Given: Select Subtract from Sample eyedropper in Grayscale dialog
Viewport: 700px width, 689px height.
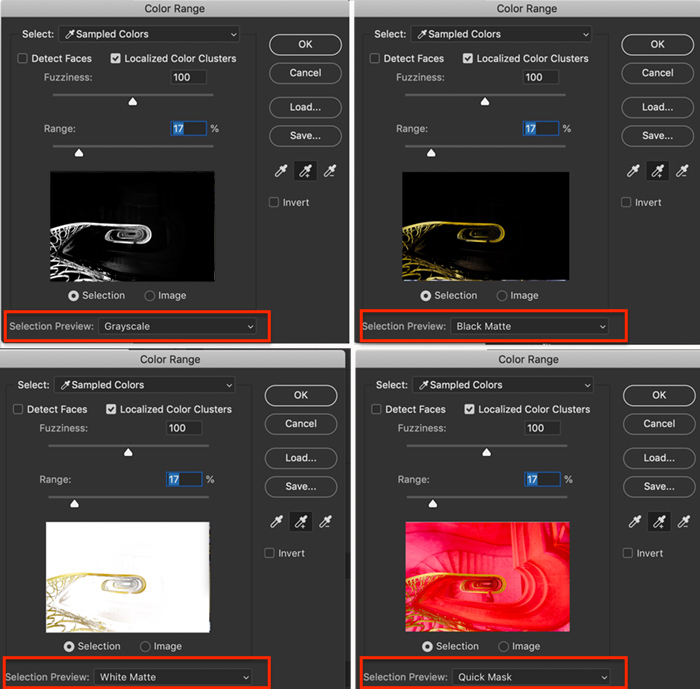Looking at the screenshot, I should pos(329,171).
